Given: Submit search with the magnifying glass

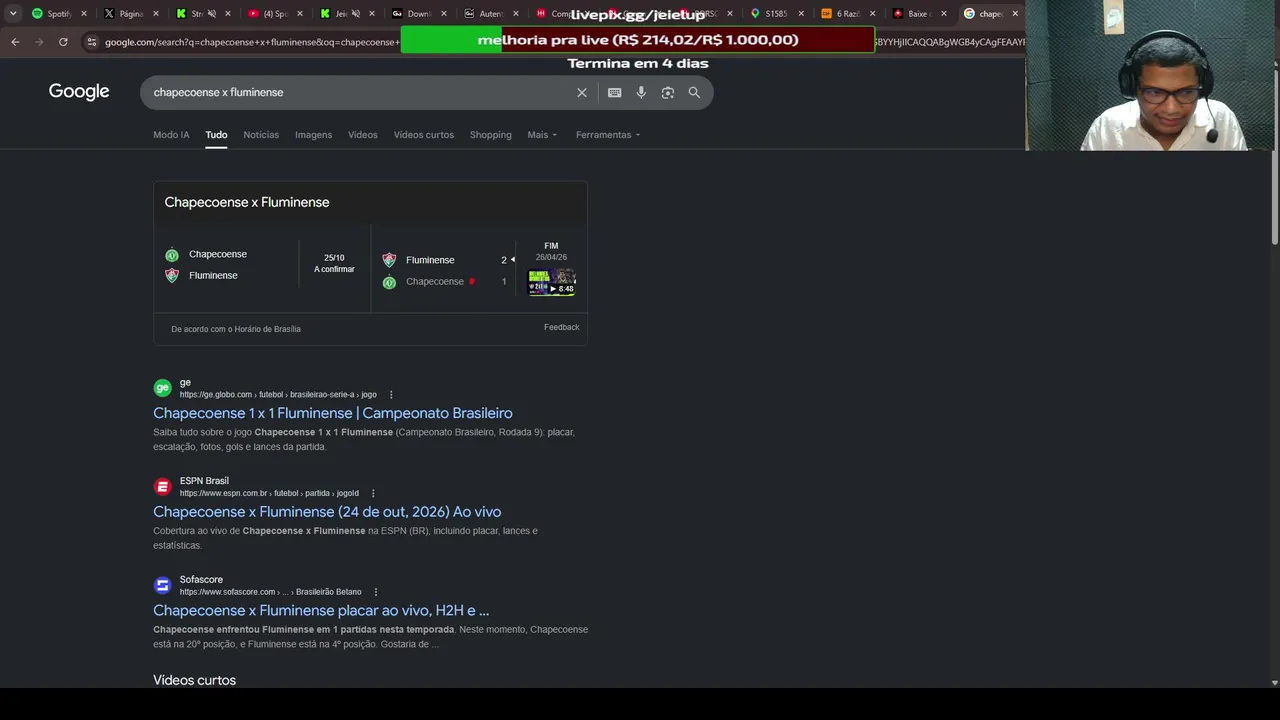Looking at the screenshot, I should coord(694,92).
